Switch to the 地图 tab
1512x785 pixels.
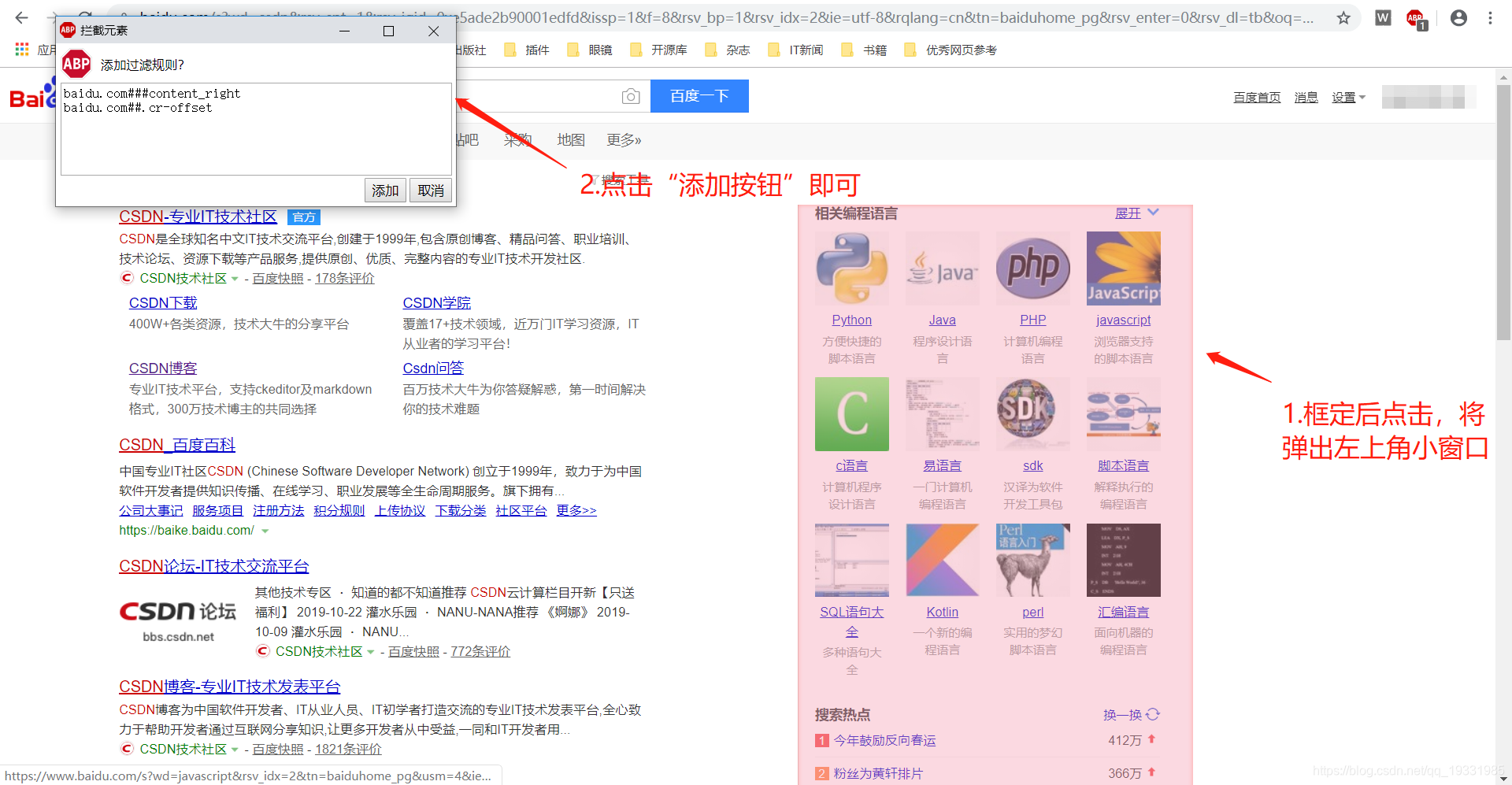point(571,139)
